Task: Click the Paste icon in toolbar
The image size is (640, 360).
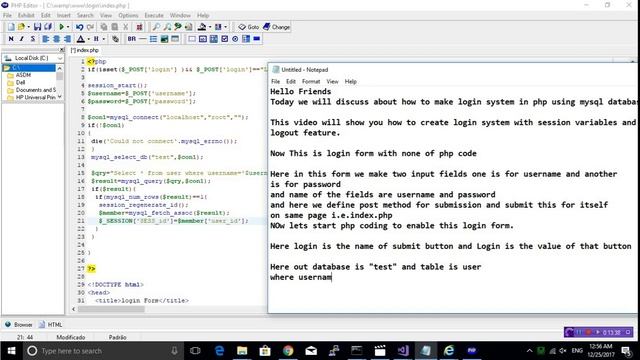Action: point(115,27)
